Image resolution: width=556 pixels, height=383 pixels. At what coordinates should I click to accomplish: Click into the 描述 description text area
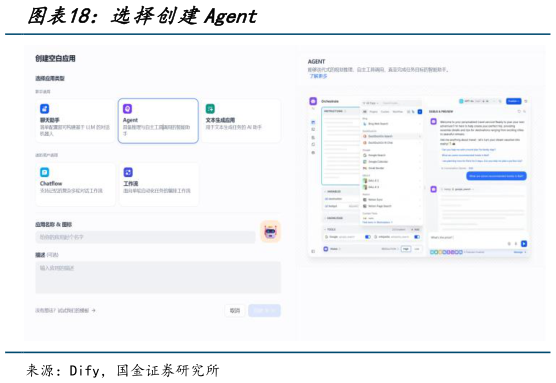tap(158, 277)
